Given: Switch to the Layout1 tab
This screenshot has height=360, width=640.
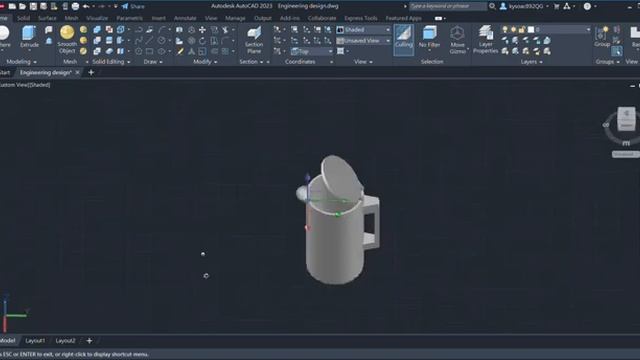Looking at the screenshot, I should [x=35, y=340].
